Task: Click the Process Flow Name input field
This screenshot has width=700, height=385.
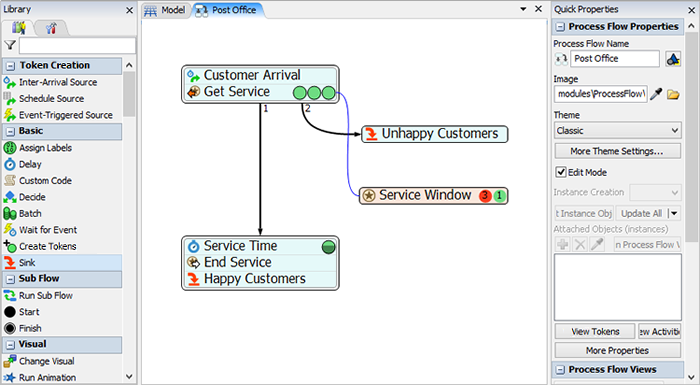Action: click(615, 59)
